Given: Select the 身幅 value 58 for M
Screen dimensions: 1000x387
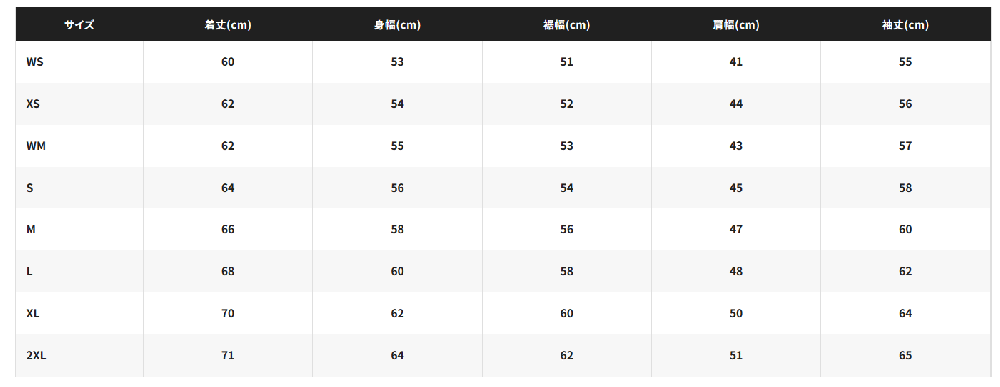Looking at the screenshot, I should tap(397, 230).
